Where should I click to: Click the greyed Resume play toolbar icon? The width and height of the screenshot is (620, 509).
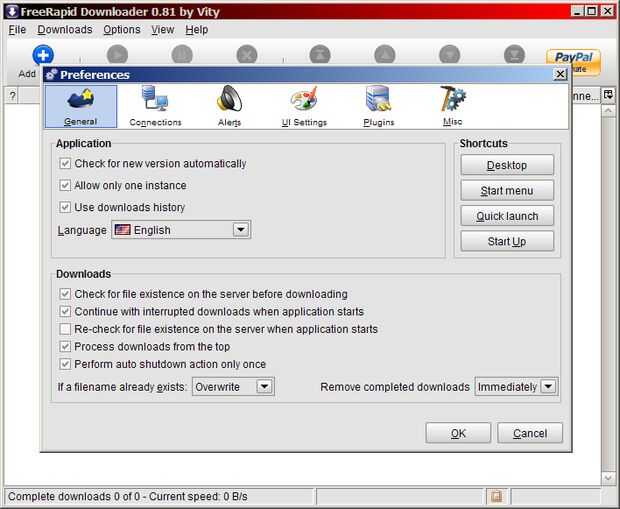point(117,55)
